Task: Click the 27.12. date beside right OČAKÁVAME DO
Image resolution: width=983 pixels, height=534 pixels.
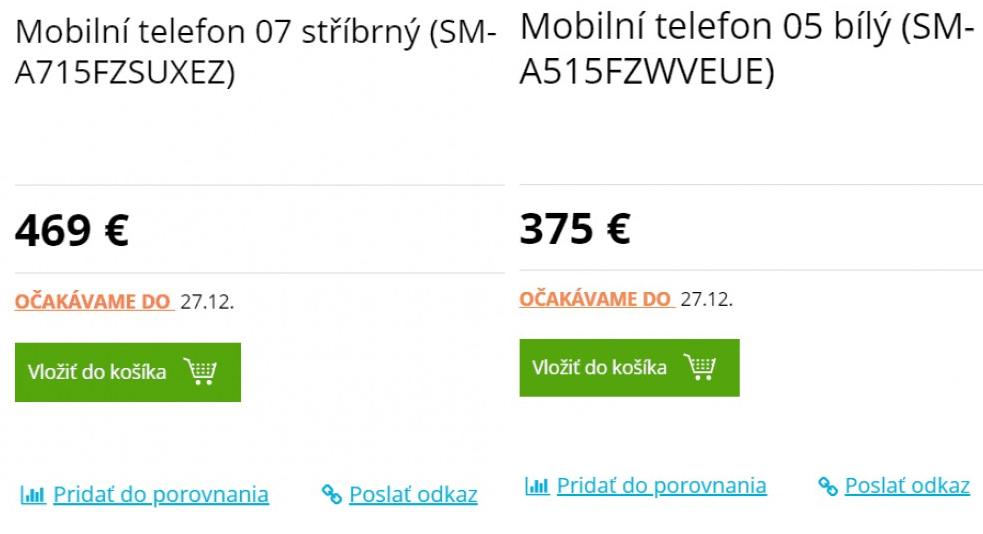Action: [x=707, y=300]
